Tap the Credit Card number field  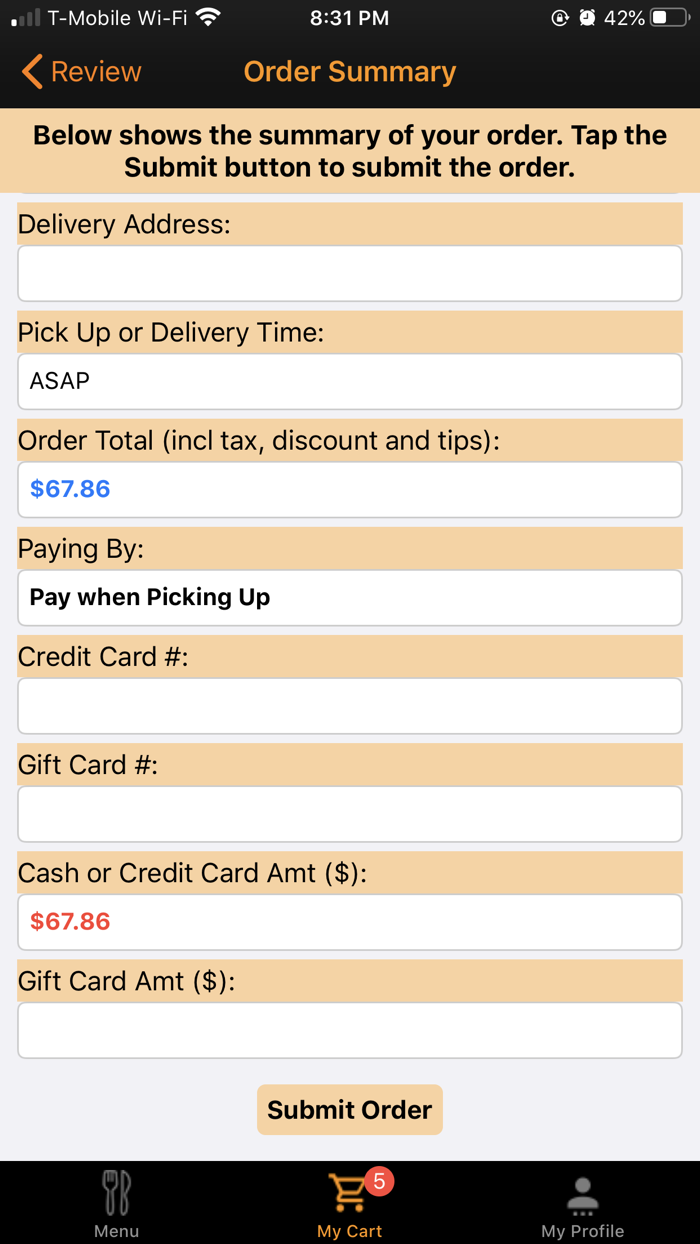tap(349, 705)
